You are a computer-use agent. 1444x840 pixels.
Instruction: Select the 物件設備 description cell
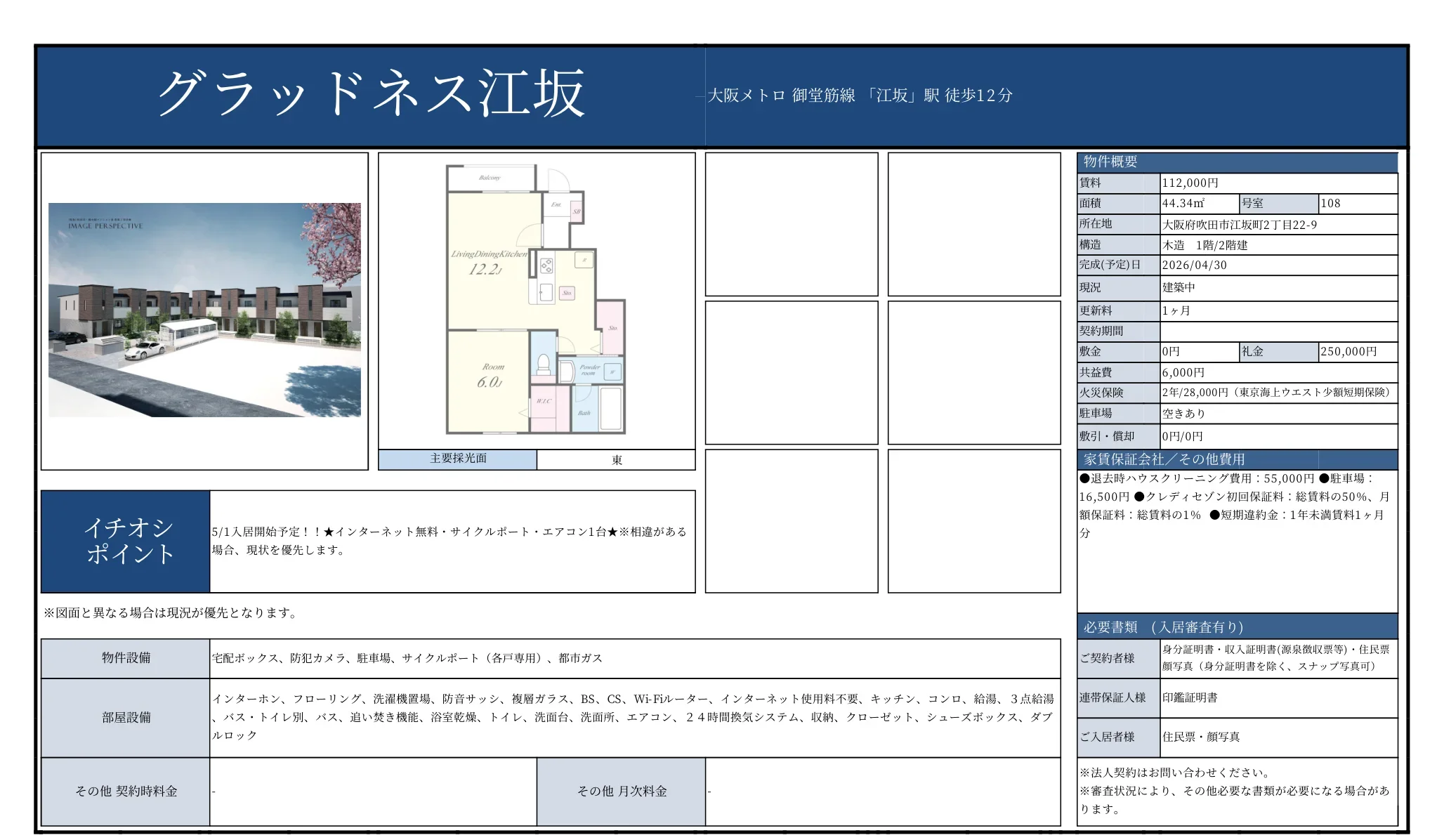(634, 659)
